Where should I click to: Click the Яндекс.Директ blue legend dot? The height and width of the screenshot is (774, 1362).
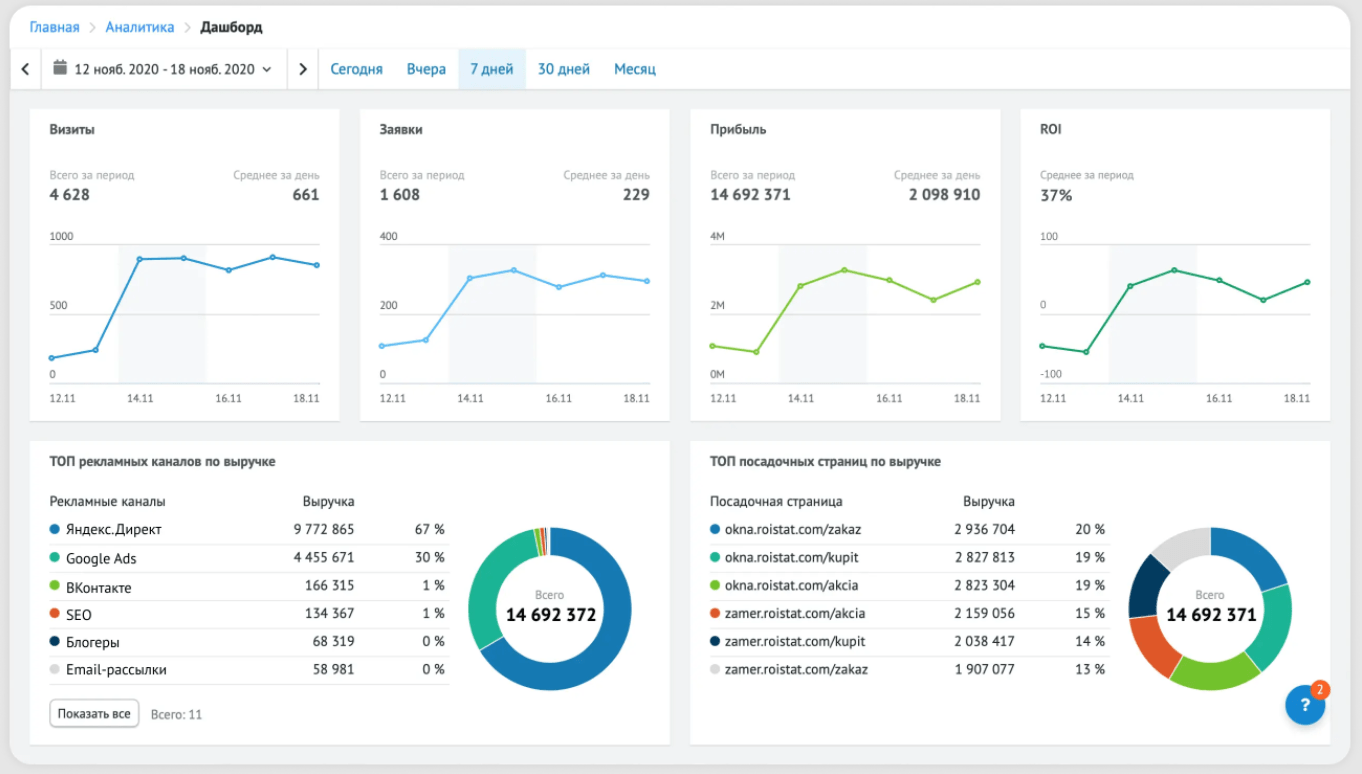(54, 530)
